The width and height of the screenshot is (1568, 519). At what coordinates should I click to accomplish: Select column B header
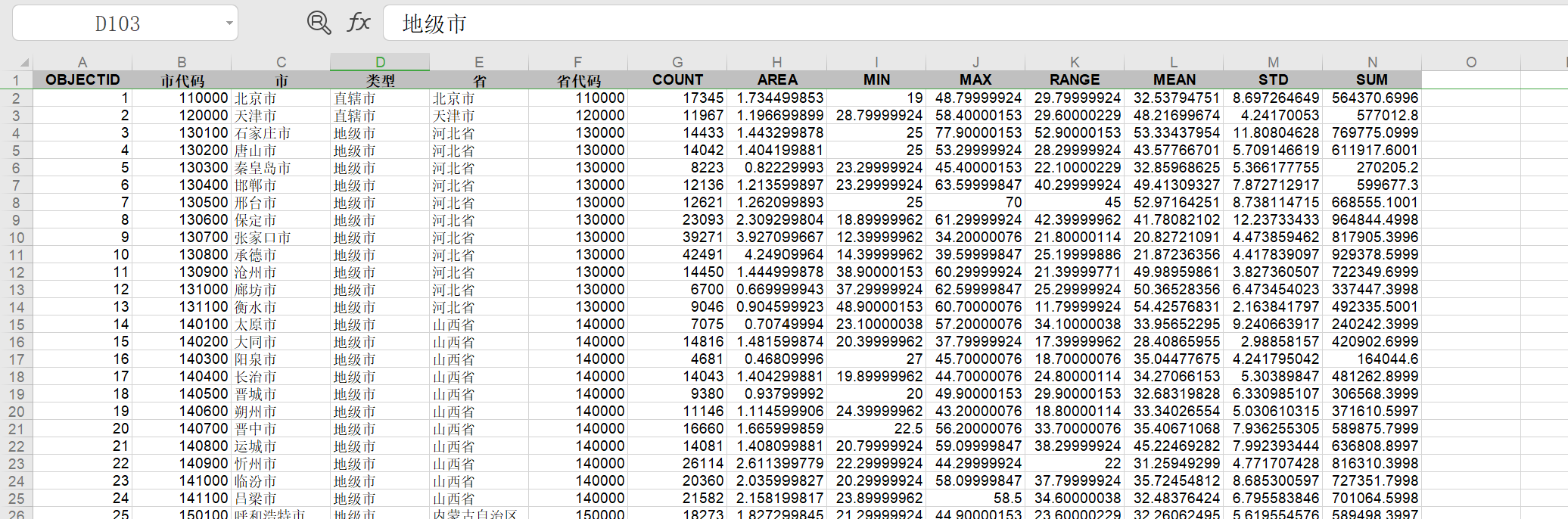pos(182,62)
